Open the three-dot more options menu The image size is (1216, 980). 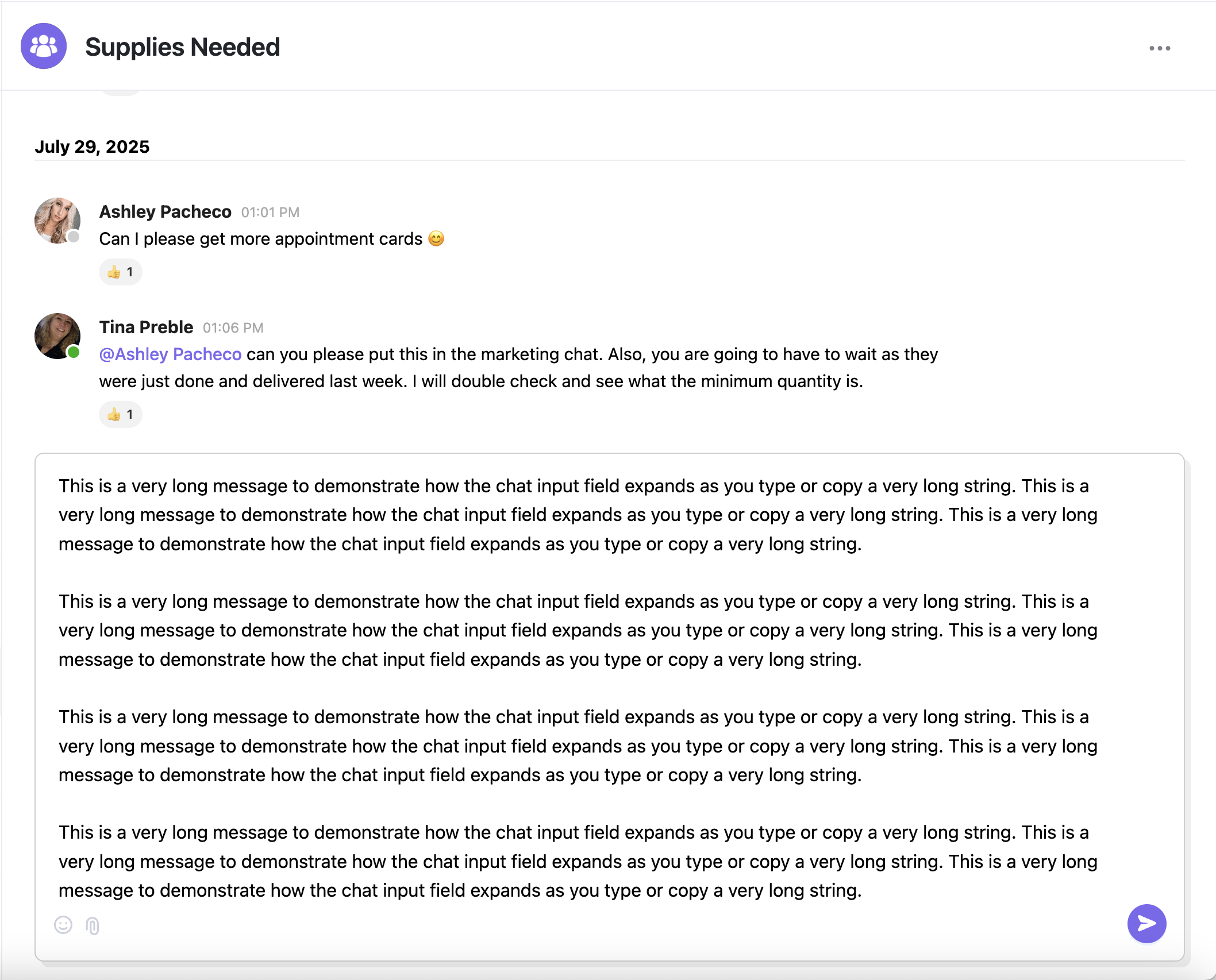pos(1160,48)
